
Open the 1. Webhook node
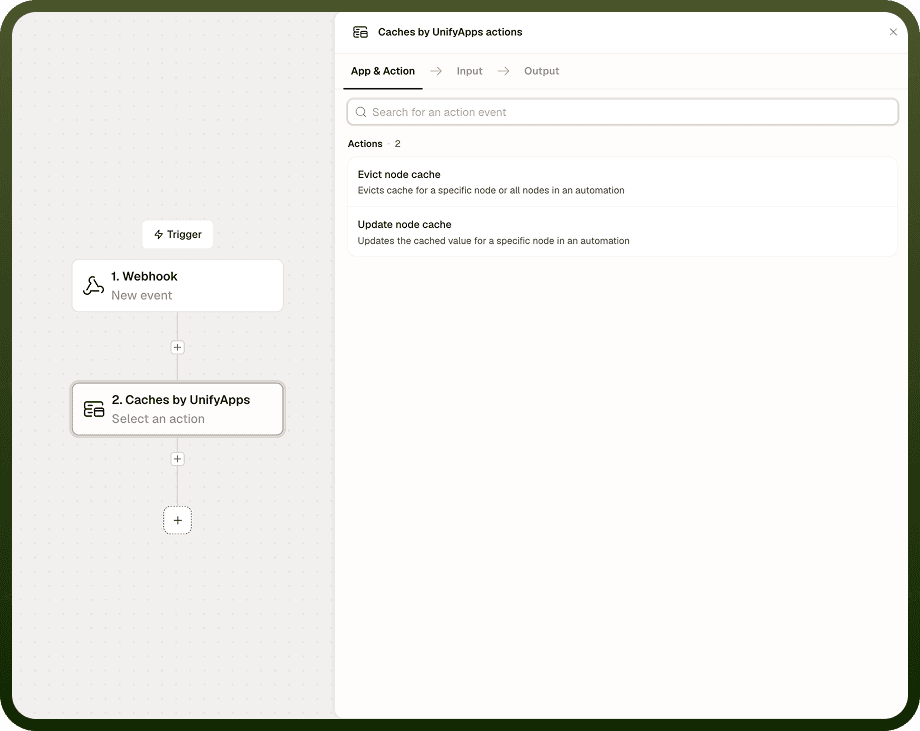[178, 286]
